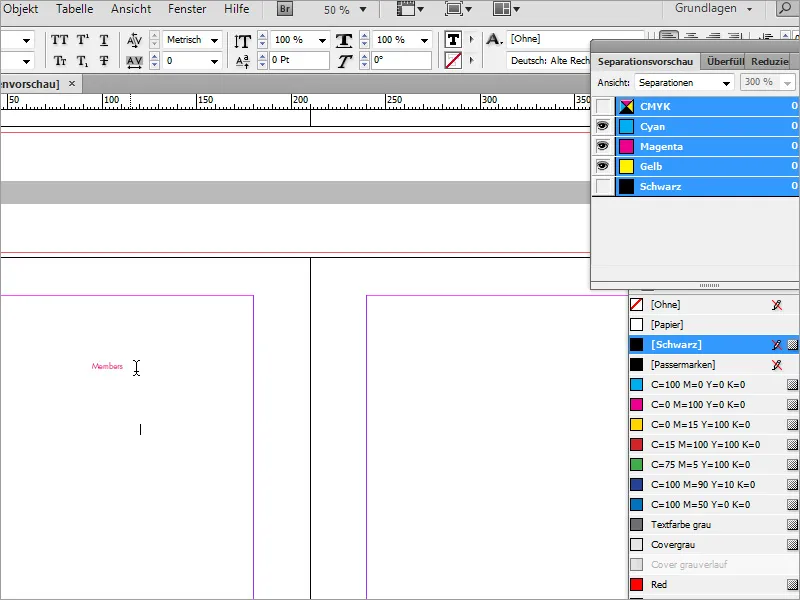The height and width of the screenshot is (600, 800).
Task: Expand the stroke color flyout arrow
Action: [x=471, y=61]
